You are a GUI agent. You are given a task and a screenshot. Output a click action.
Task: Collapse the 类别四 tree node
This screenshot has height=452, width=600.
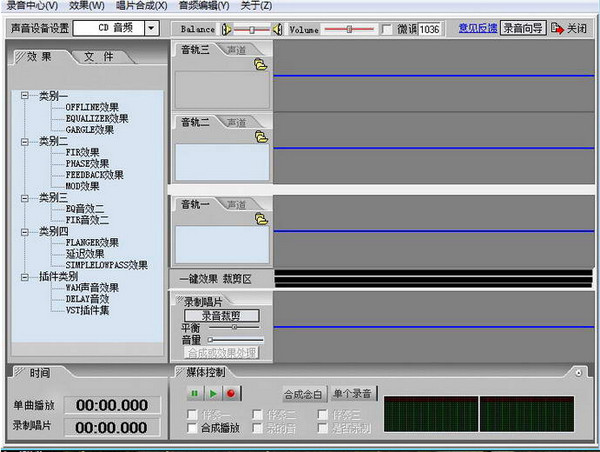[24, 232]
